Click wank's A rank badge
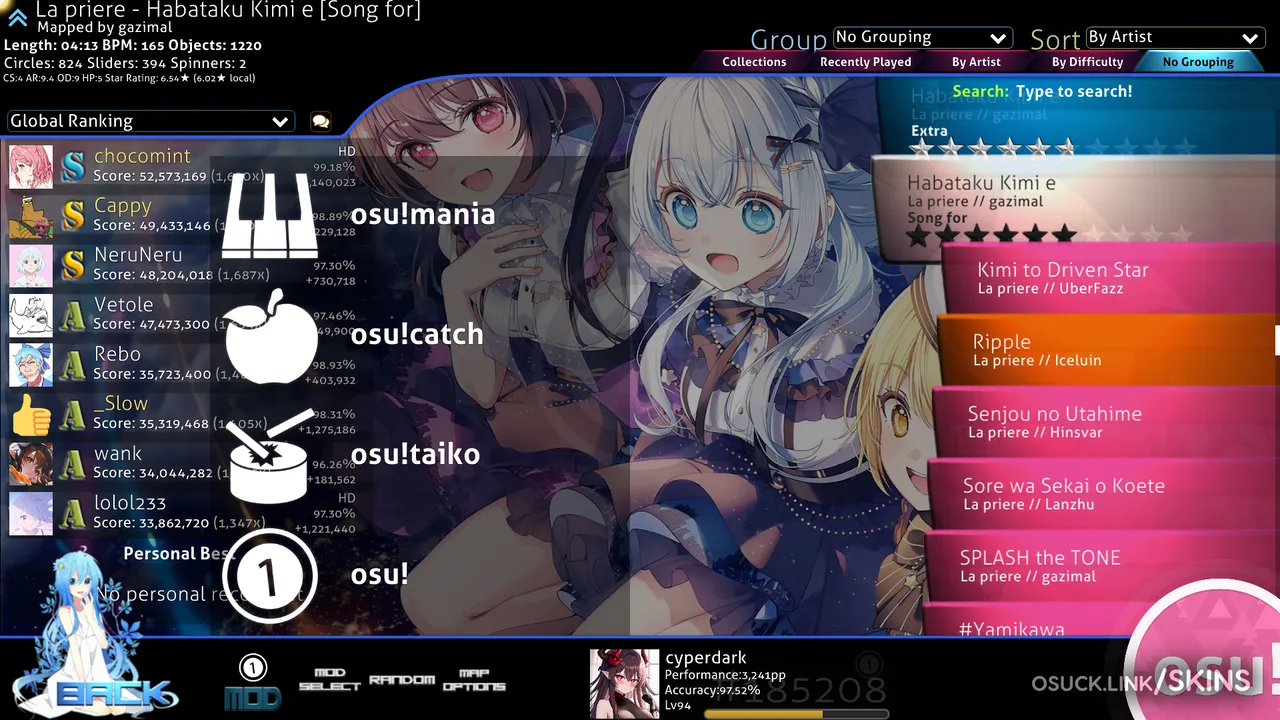Viewport: 1280px width, 720px height. point(73,464)
